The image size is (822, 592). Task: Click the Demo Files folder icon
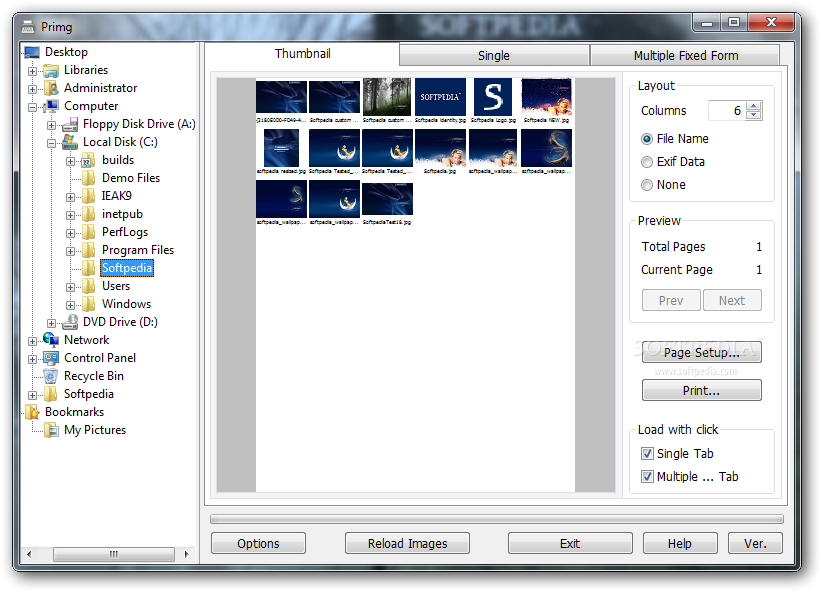coord(88,178)
